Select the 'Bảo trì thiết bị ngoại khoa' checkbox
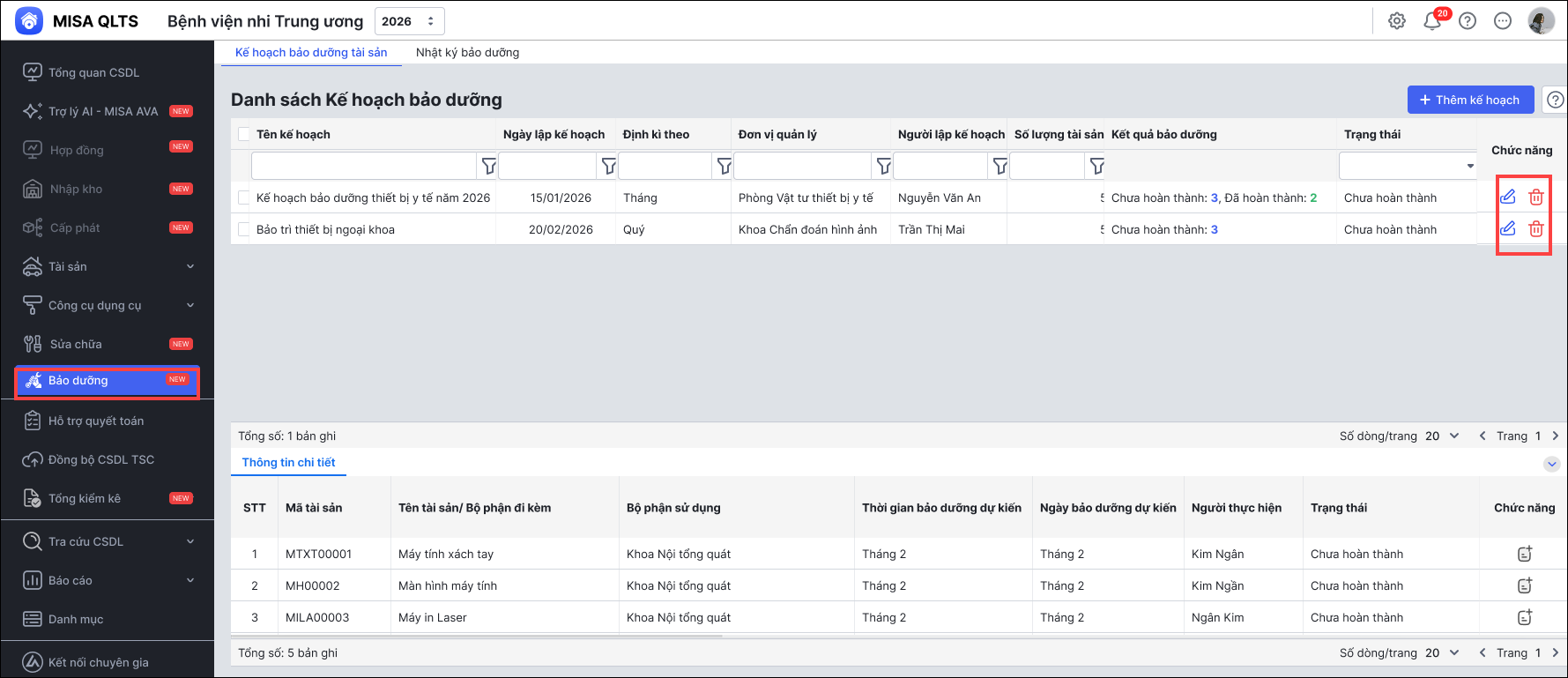The width and height of the screenshot is (1568, 678). pos(244,229)
